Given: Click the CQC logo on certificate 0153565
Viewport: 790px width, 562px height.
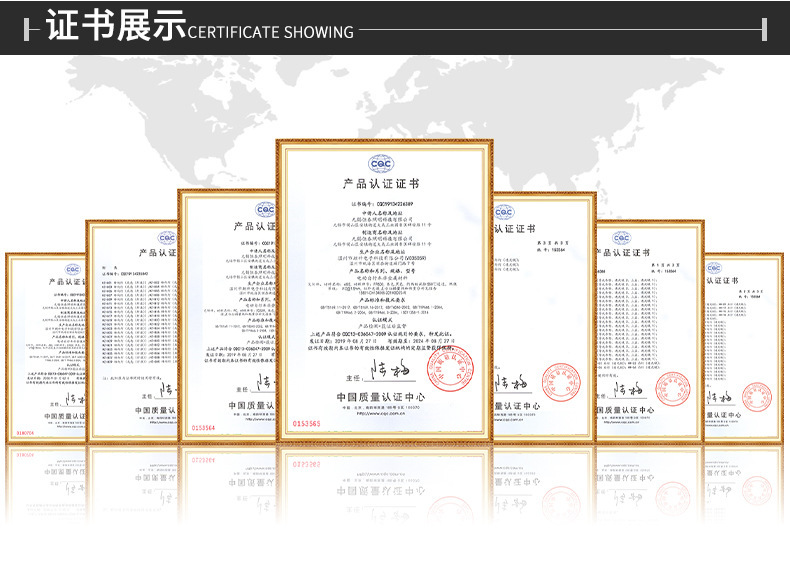Looking at the screenshot, I should (381, 164).
